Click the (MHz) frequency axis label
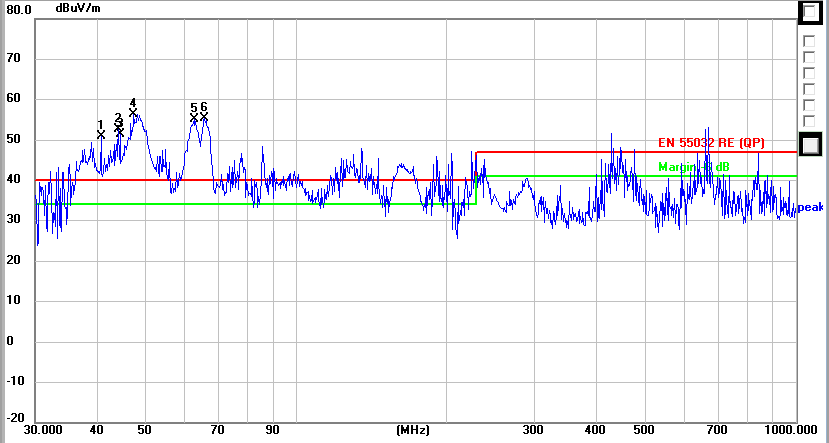 [412, 430]
